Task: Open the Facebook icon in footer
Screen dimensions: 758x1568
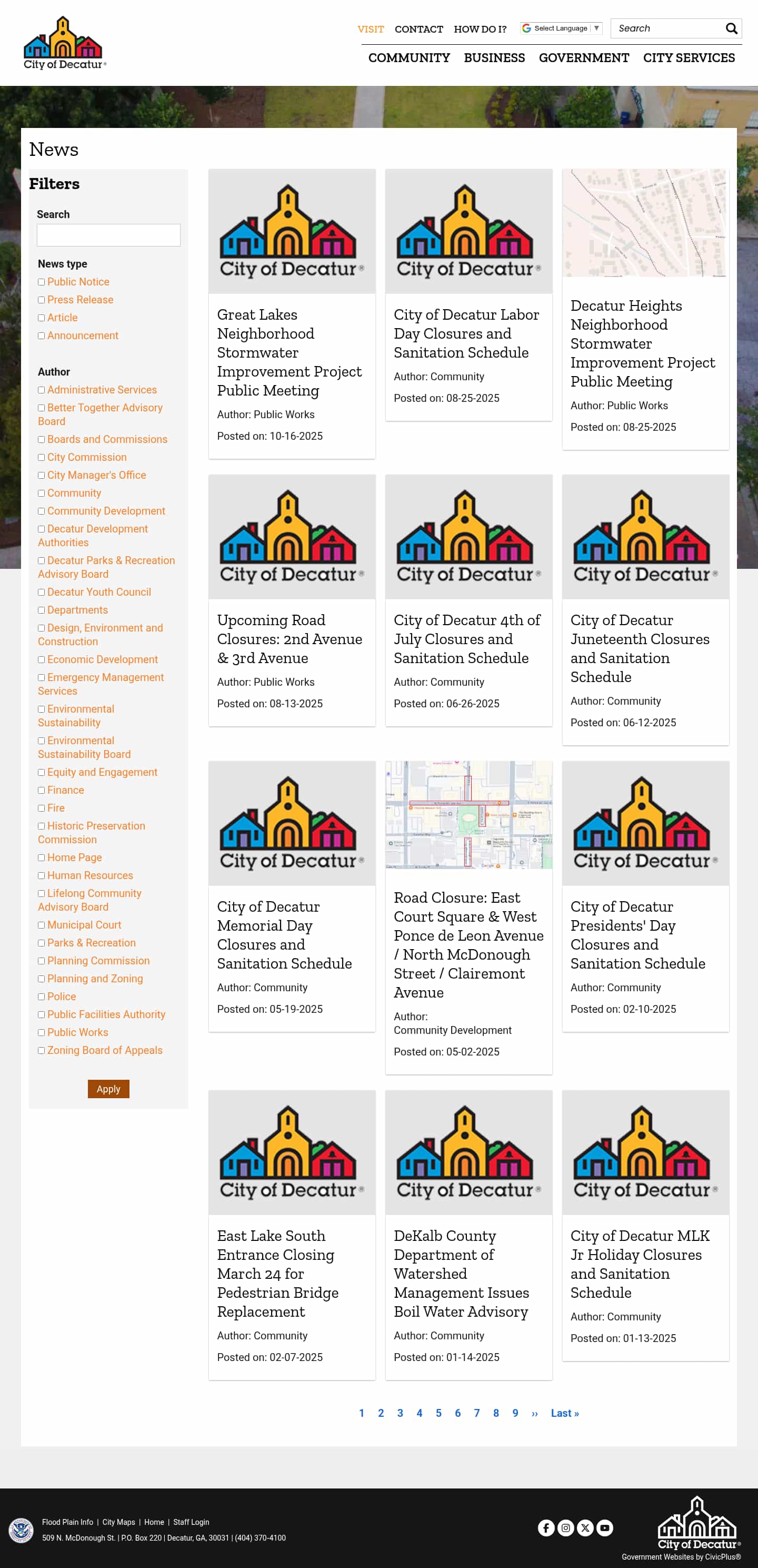Action: pos(546,1528)
